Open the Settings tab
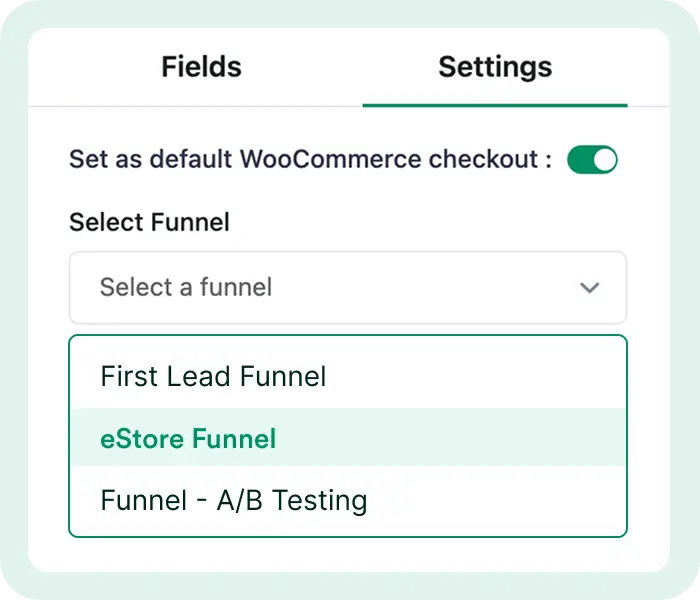700x600 pixels. point(495,67)
